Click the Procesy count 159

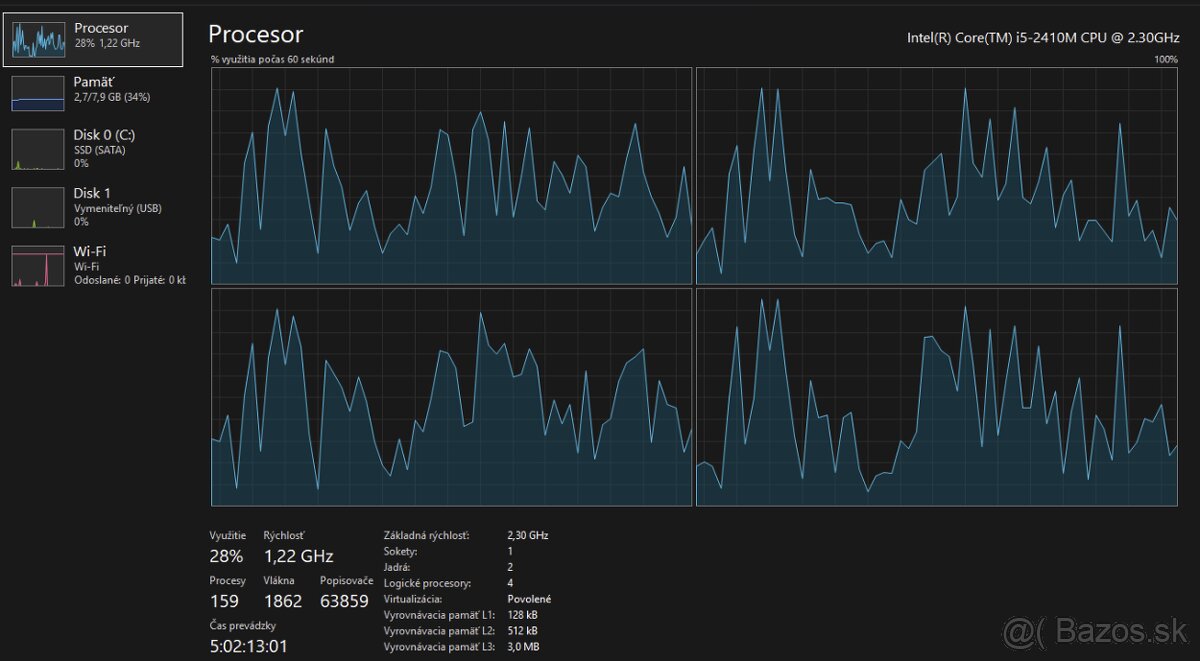pyautogui.click(x=224, y=601)
